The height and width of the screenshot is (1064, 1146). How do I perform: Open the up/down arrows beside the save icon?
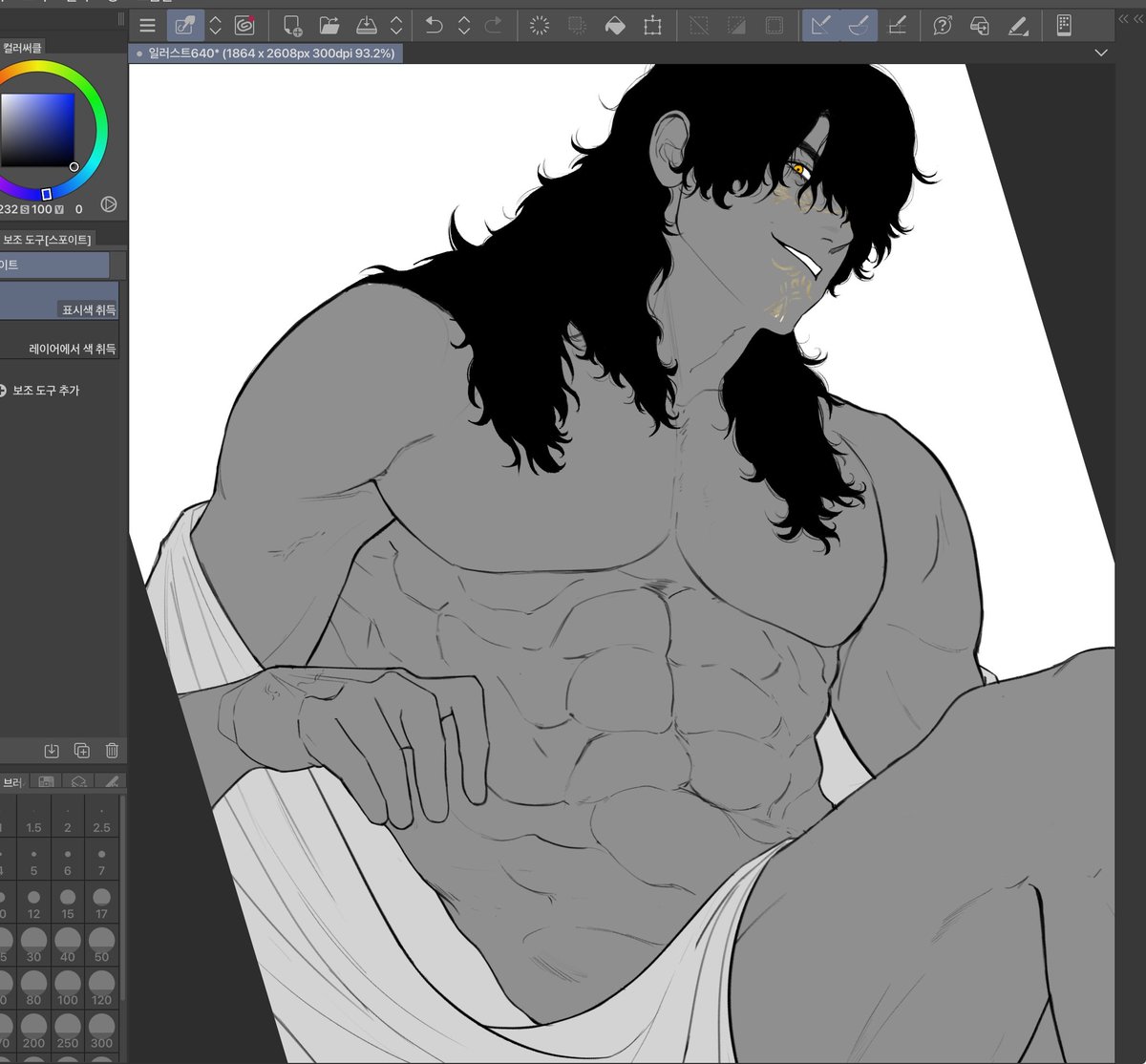point(396,26)
